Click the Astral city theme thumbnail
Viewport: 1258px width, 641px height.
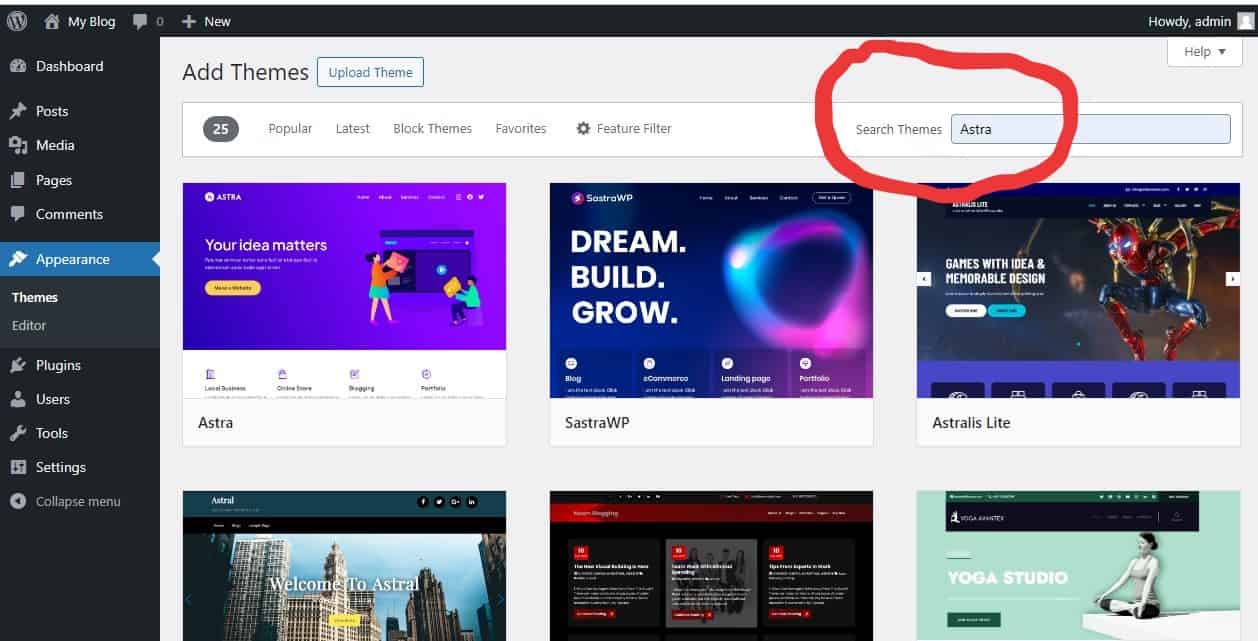point(344,566)
